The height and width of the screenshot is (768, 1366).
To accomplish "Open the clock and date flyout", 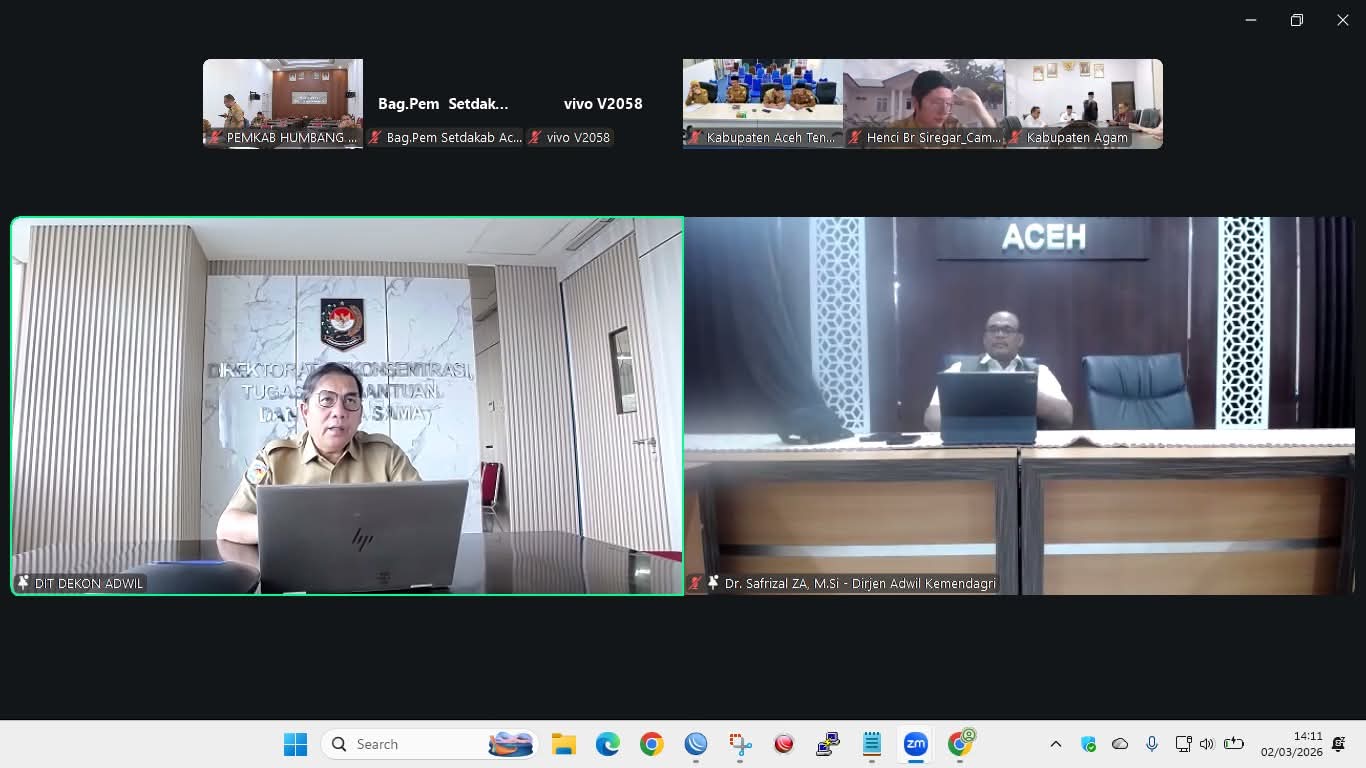I will point(1291,744).
